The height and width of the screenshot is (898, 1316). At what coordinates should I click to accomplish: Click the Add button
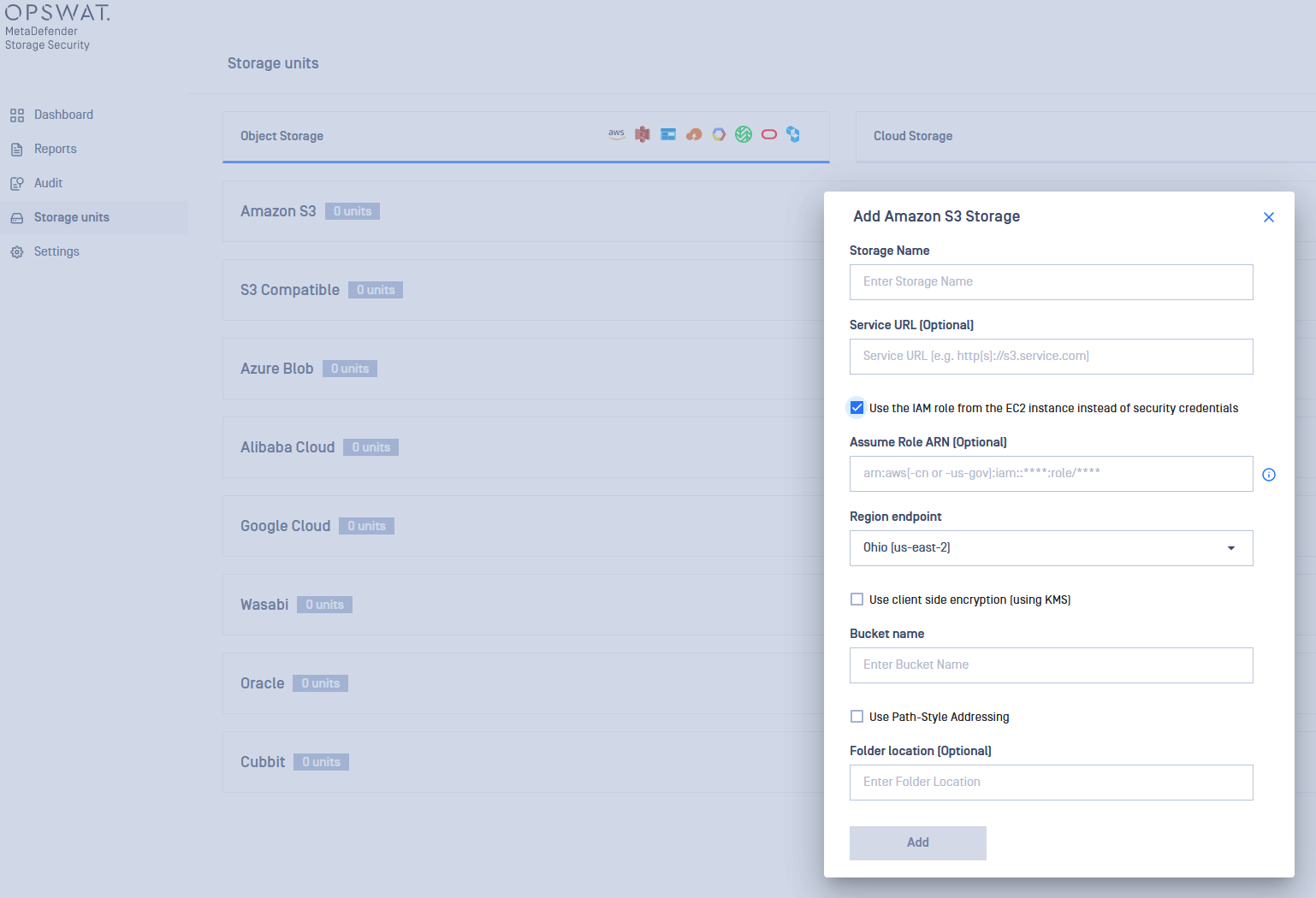pos(918,843)
